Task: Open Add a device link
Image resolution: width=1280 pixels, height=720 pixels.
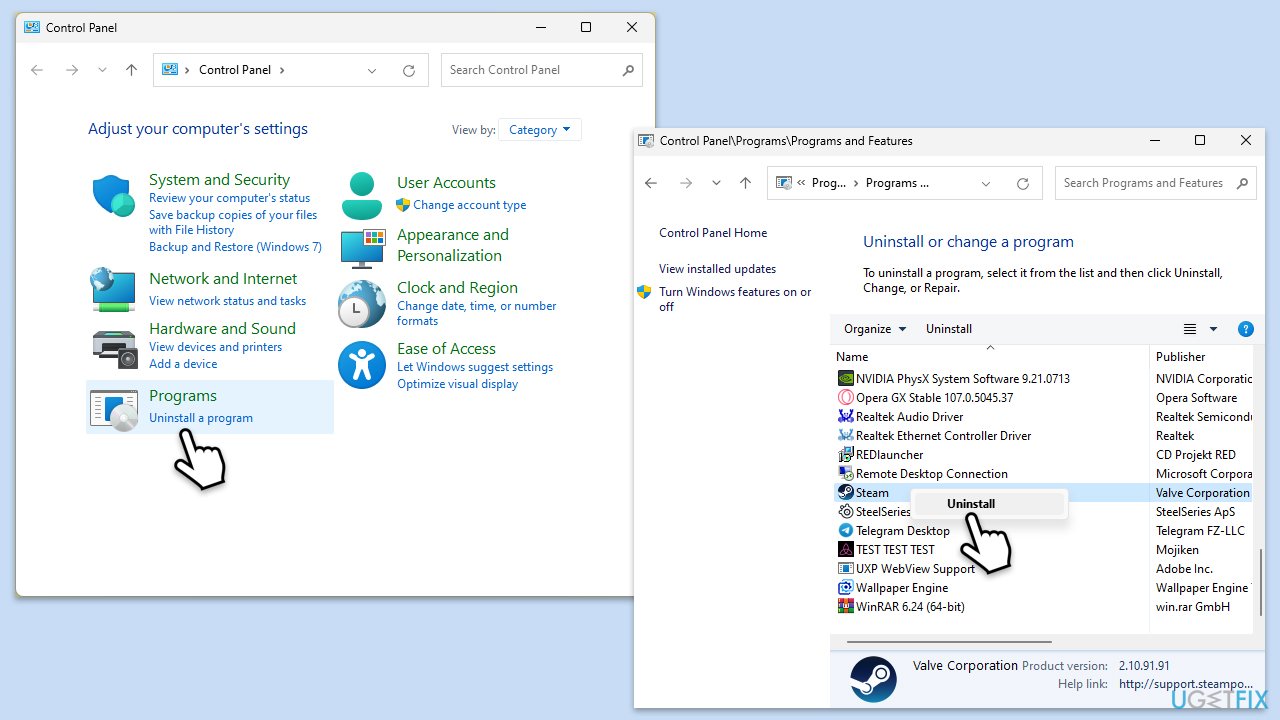Action: (183, 364)
